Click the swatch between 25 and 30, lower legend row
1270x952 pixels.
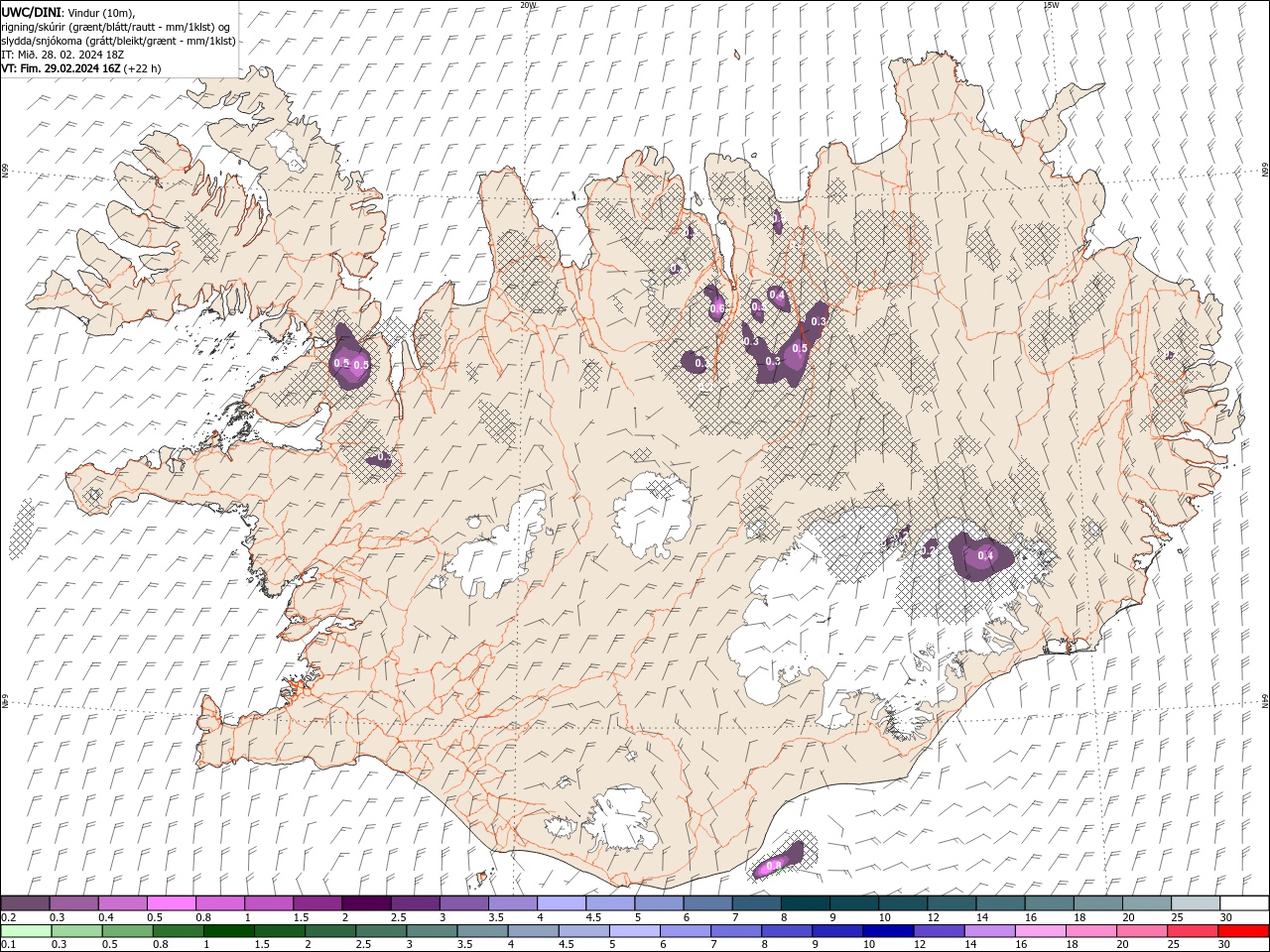point(1192,931)
